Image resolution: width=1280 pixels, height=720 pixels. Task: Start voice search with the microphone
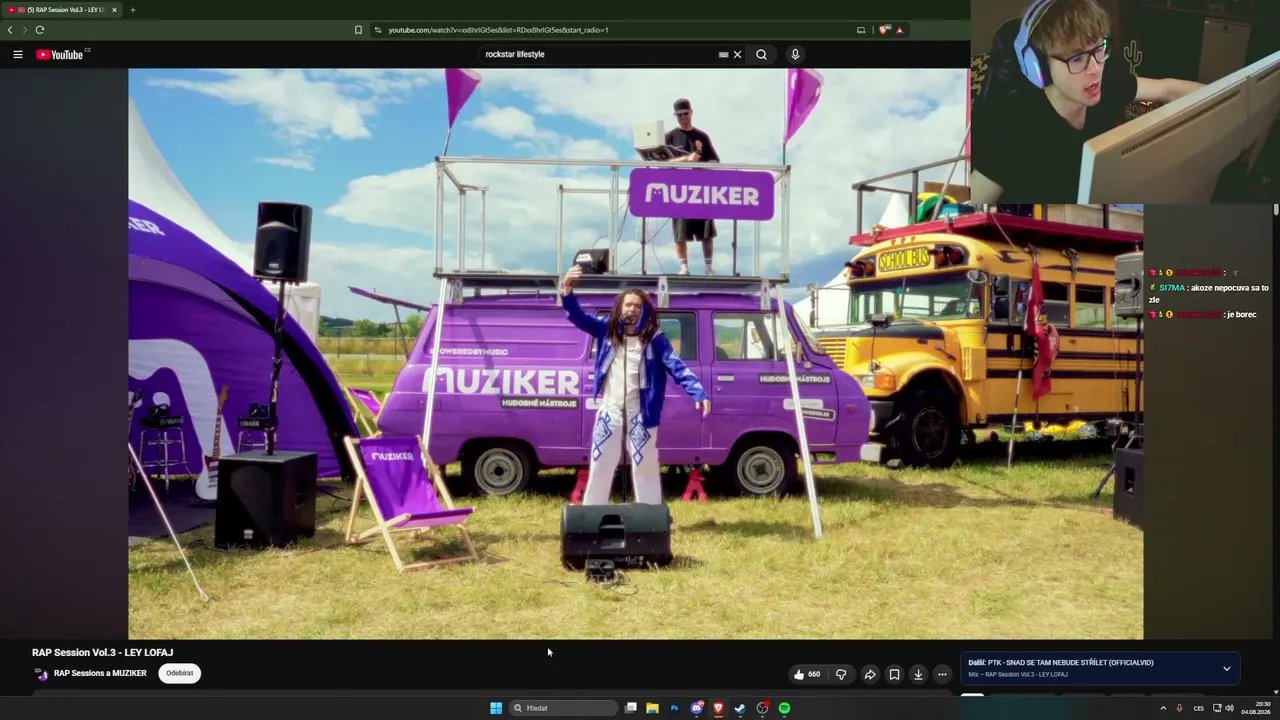coord(795,54)
